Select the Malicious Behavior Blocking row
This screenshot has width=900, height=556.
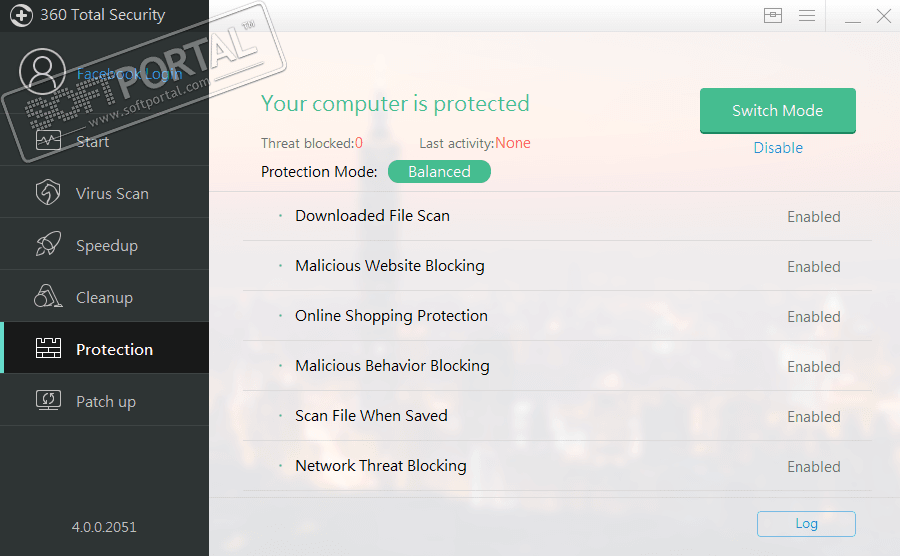click(392, 366)
